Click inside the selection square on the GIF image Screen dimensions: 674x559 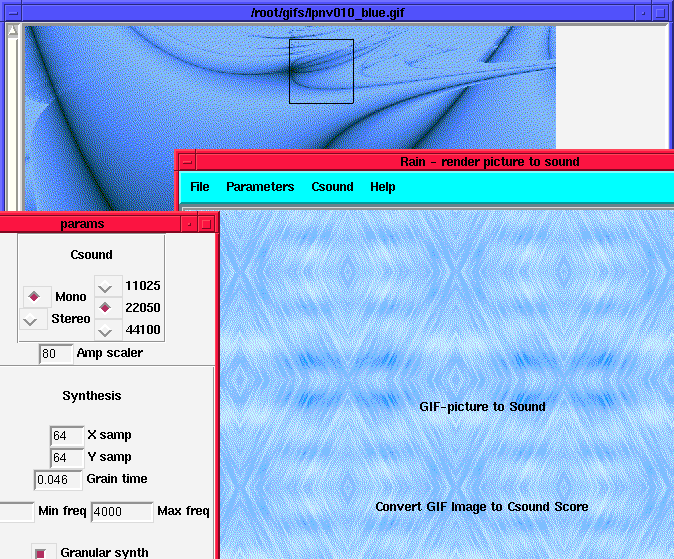click(x=321, y=71)
